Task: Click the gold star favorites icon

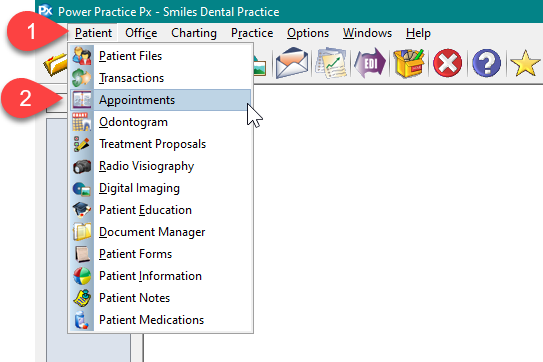Action: [525, 63]
